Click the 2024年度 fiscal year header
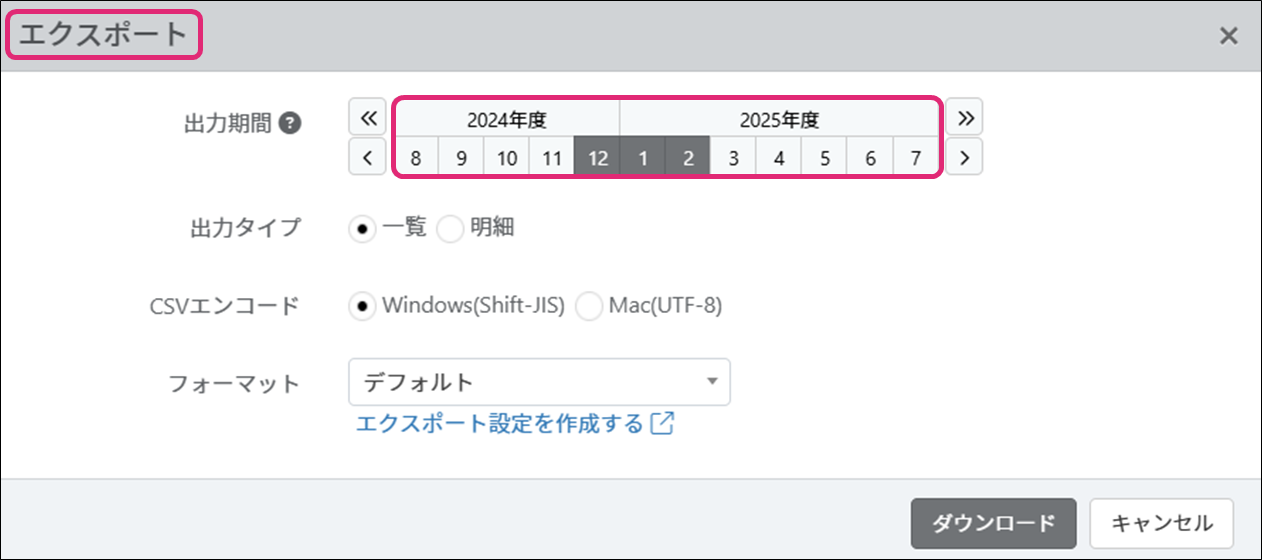Viewport: 1262px width, 560px height. [506, 120]
